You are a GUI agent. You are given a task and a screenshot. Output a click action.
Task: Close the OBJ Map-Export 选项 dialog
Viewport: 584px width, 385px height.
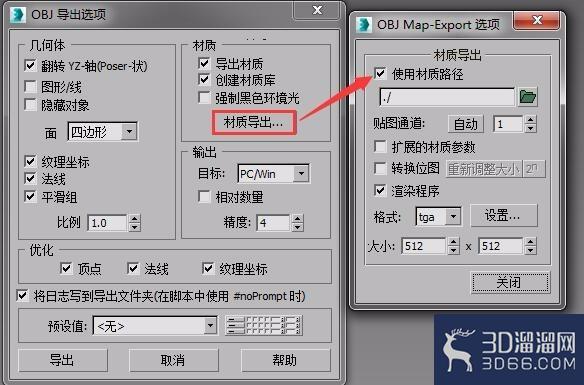pyautogui.click(x=536, y=20)
